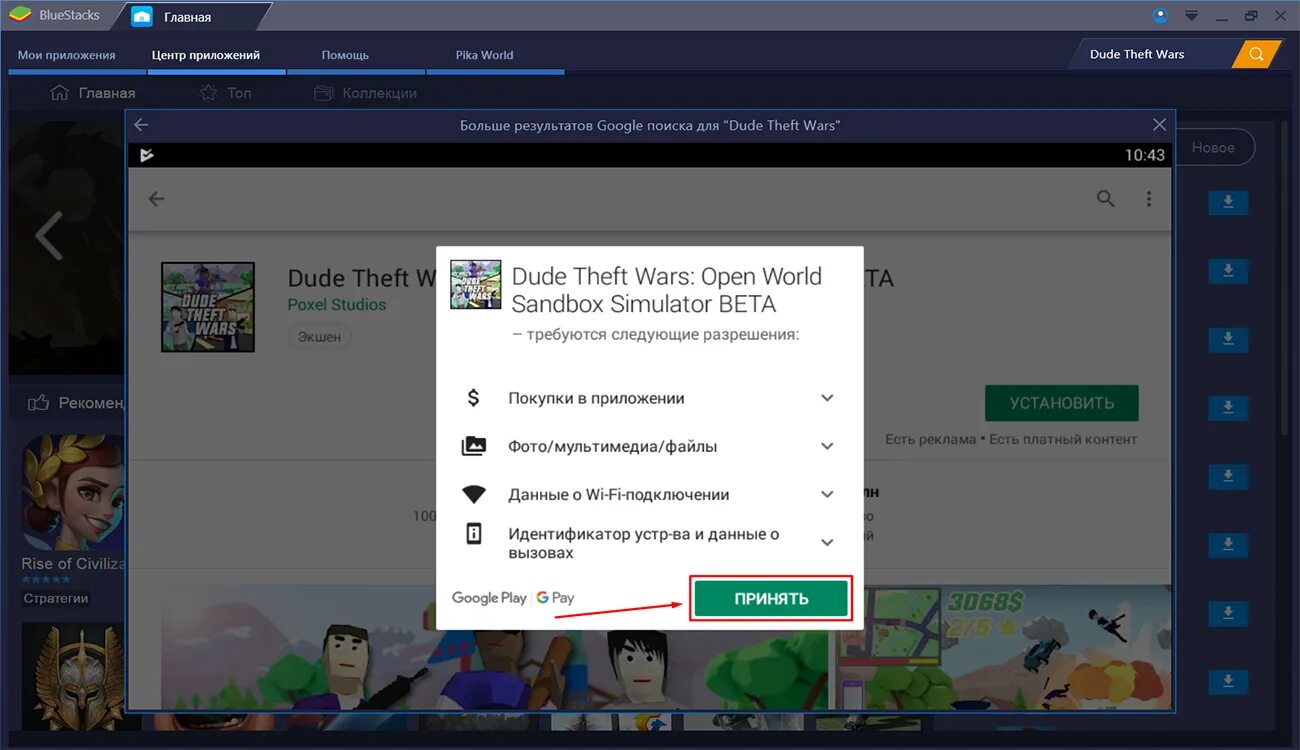The width and height of the screenshot is (1300, 750).
Task: Open the Pika World tab
Action: point(484,55)
